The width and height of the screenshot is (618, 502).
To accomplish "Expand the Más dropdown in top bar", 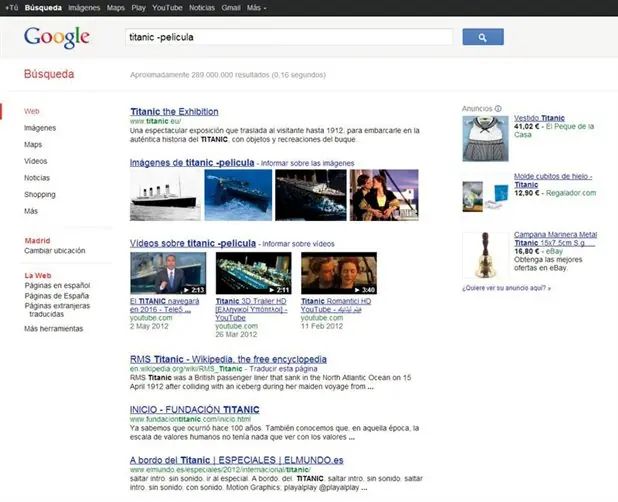I will point(257,8).
